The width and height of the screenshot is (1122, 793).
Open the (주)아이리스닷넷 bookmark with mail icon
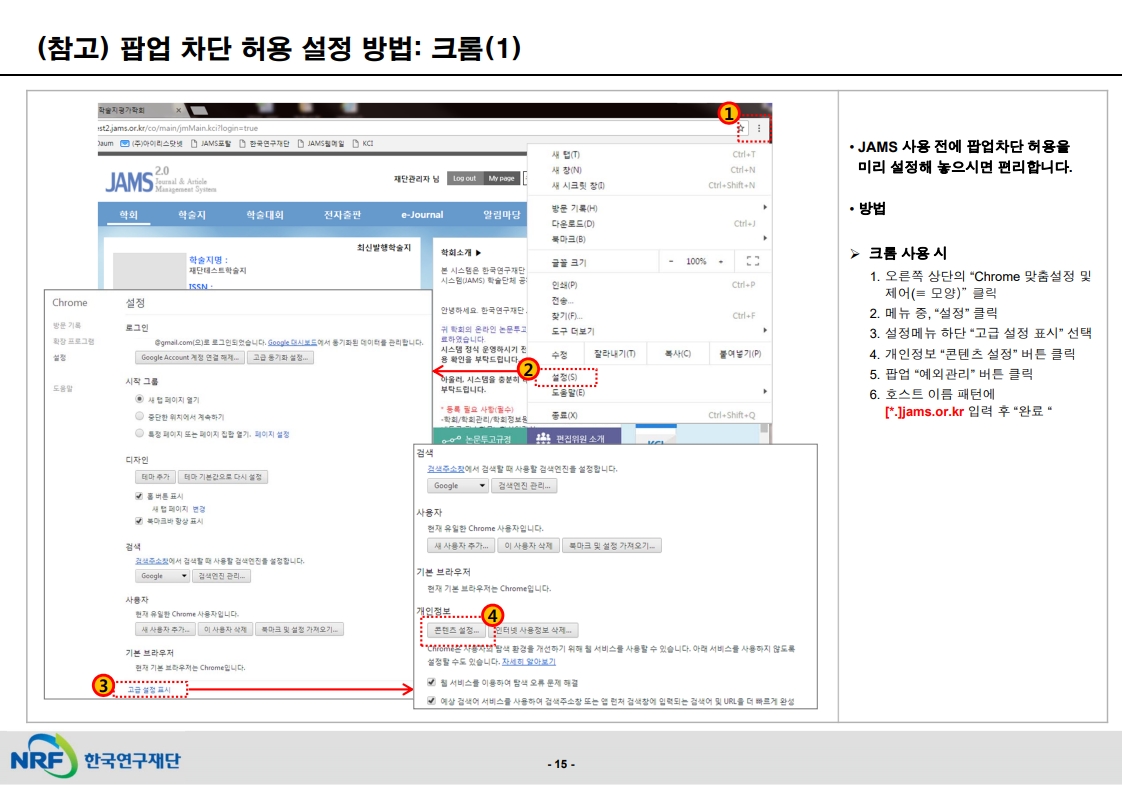coord(151,144)
